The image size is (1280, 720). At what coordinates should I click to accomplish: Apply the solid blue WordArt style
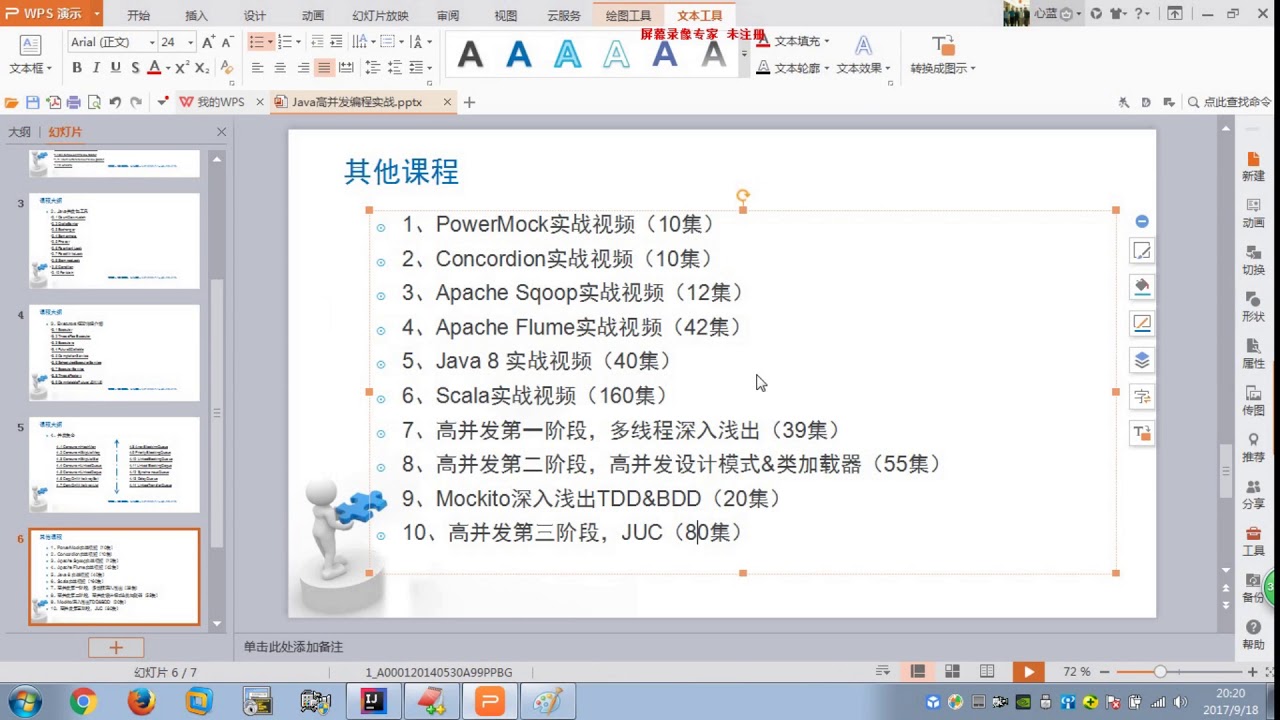[x=519, y=55]
